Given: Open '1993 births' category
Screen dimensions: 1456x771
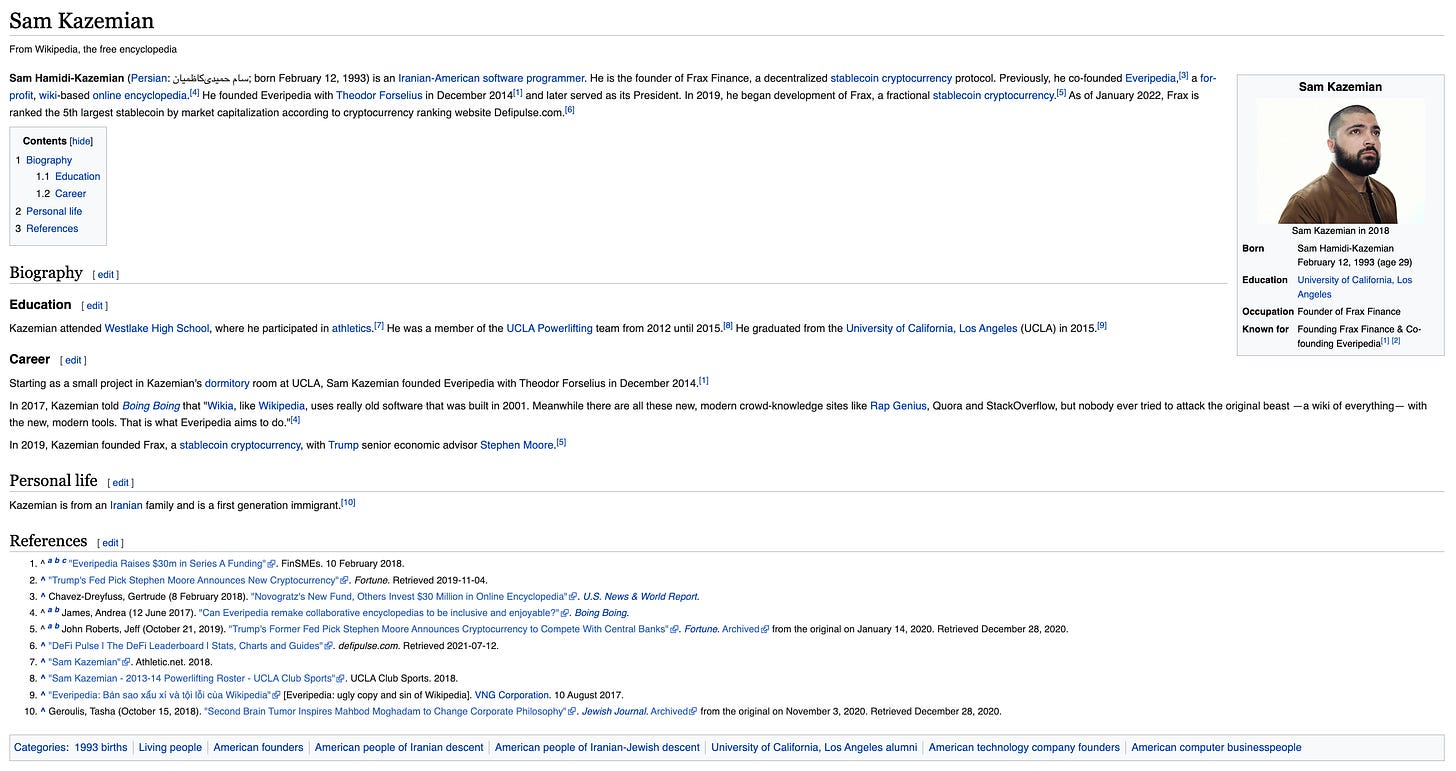Looking at the screenshot, I should tap(100, 748).
